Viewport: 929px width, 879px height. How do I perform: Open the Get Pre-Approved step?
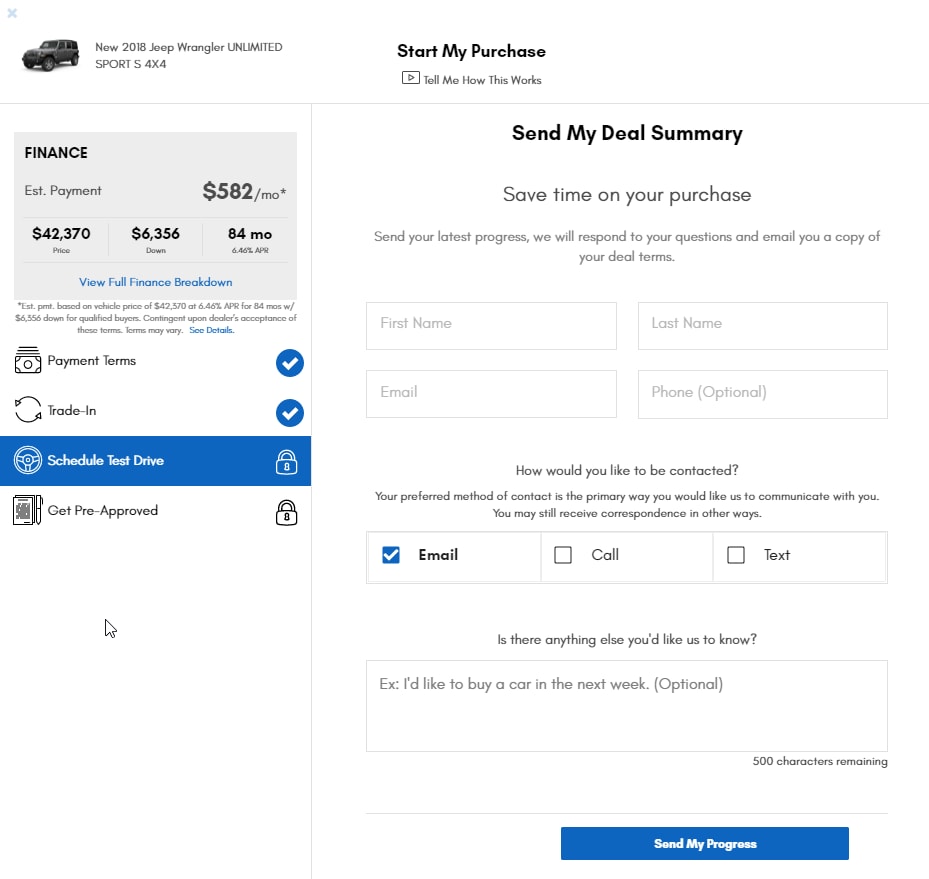155,511
